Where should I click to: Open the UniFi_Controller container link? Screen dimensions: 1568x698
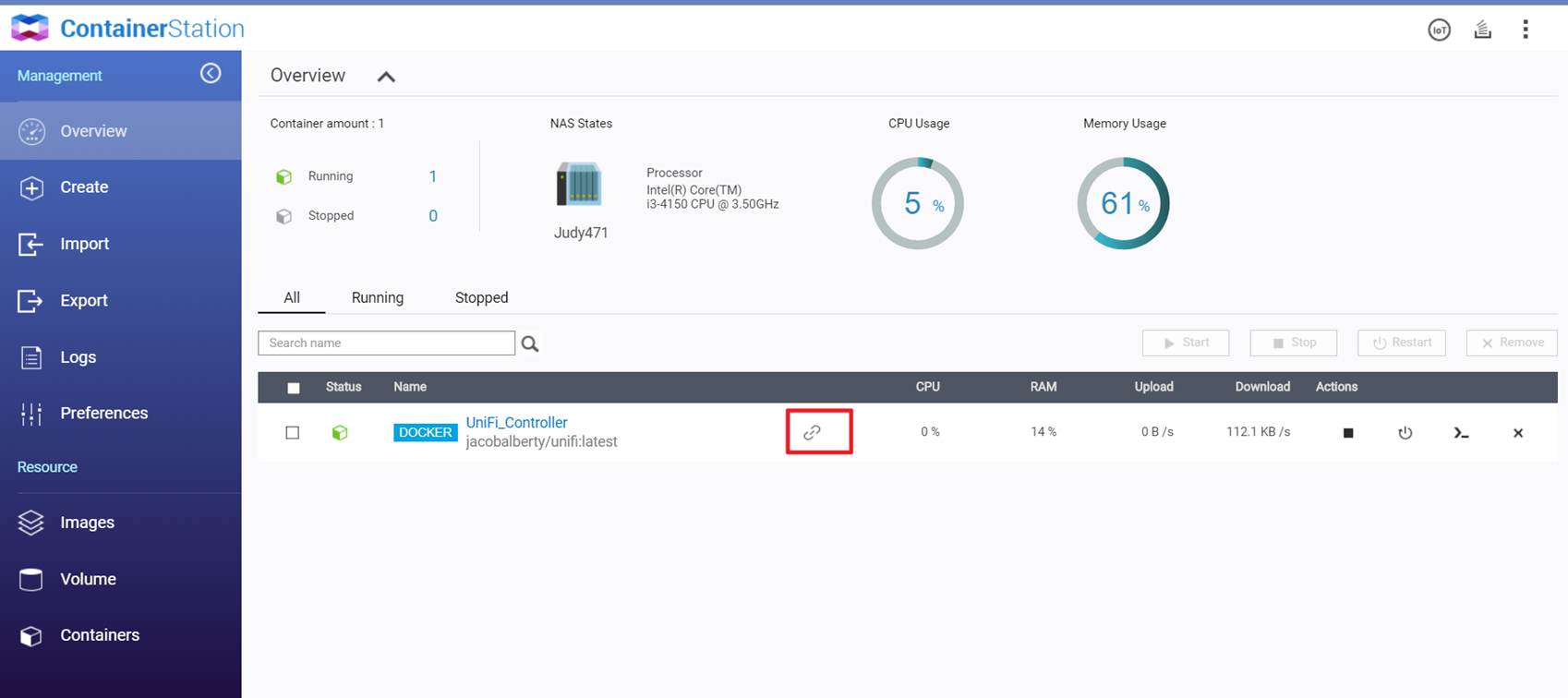[516, 422]
